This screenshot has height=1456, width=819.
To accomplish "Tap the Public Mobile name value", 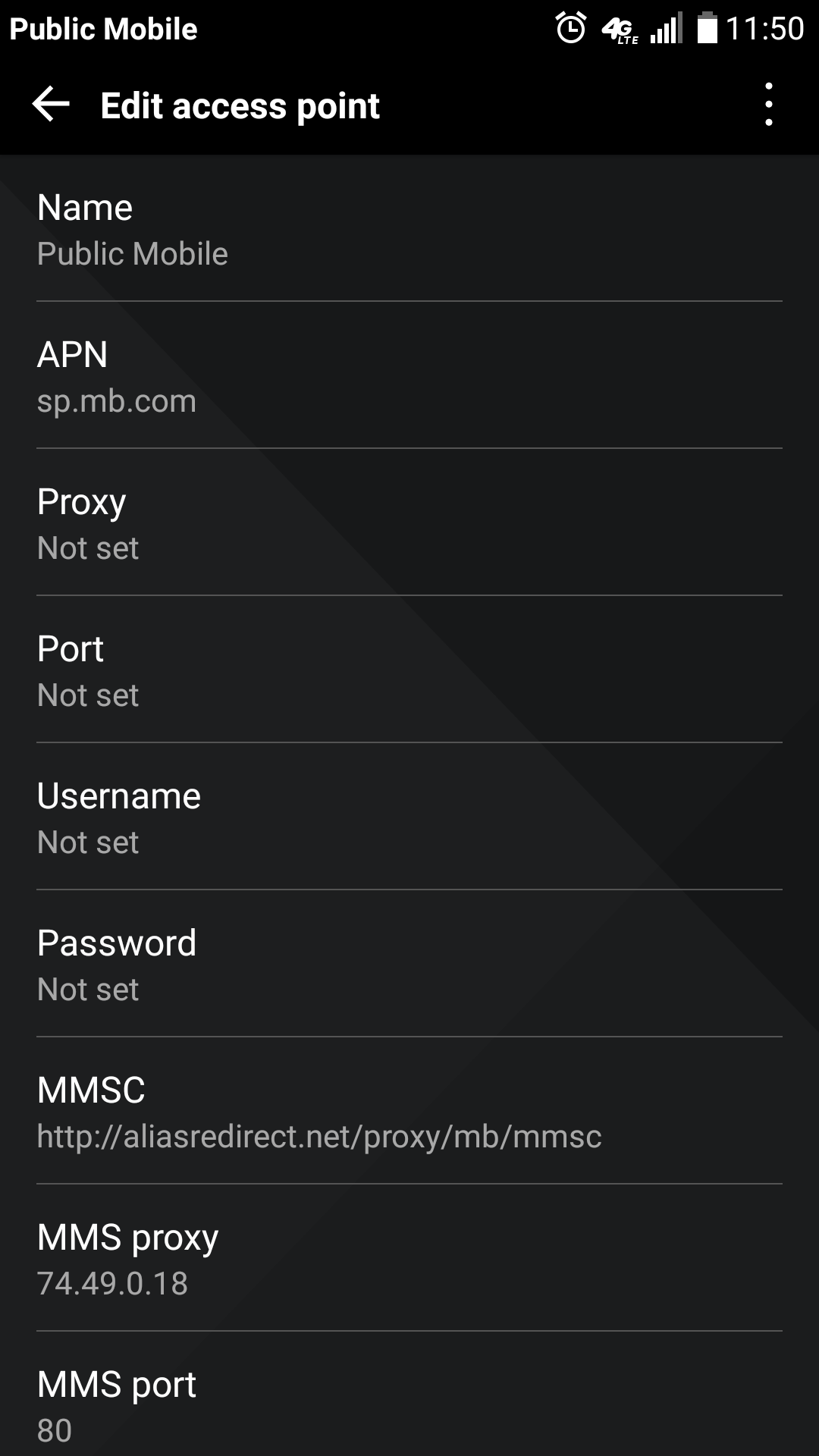I will (133, 254).
